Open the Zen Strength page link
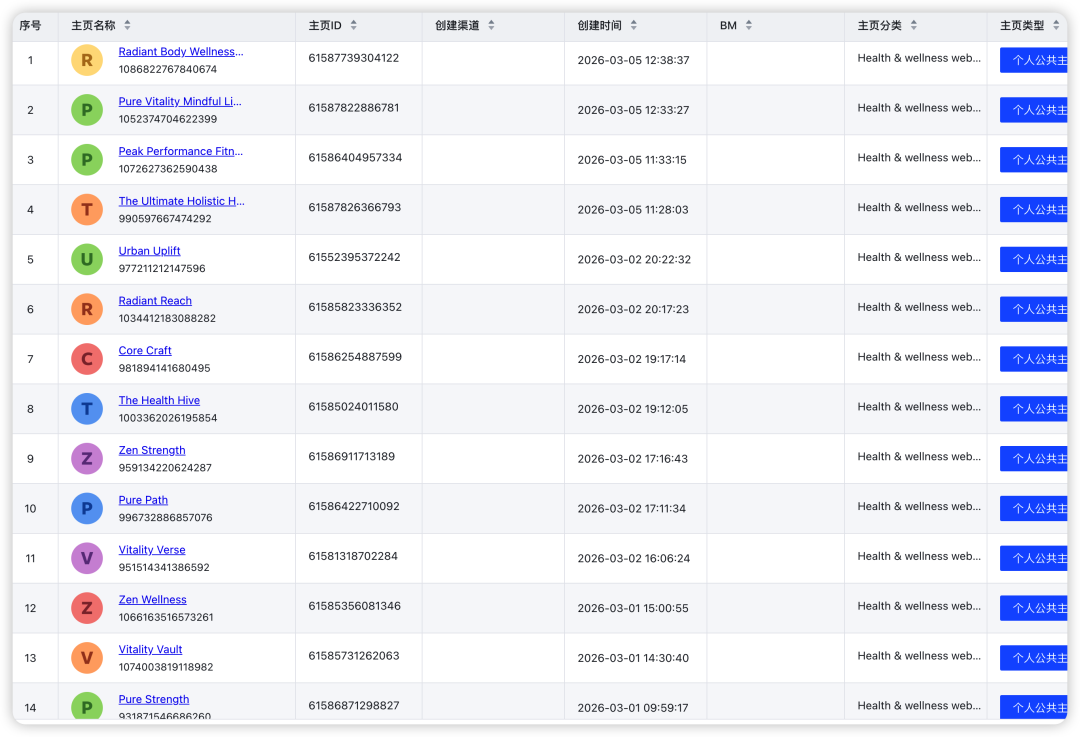Viewport: 1080px width, 737px height. pyautogui.click(x=152, y=450)
